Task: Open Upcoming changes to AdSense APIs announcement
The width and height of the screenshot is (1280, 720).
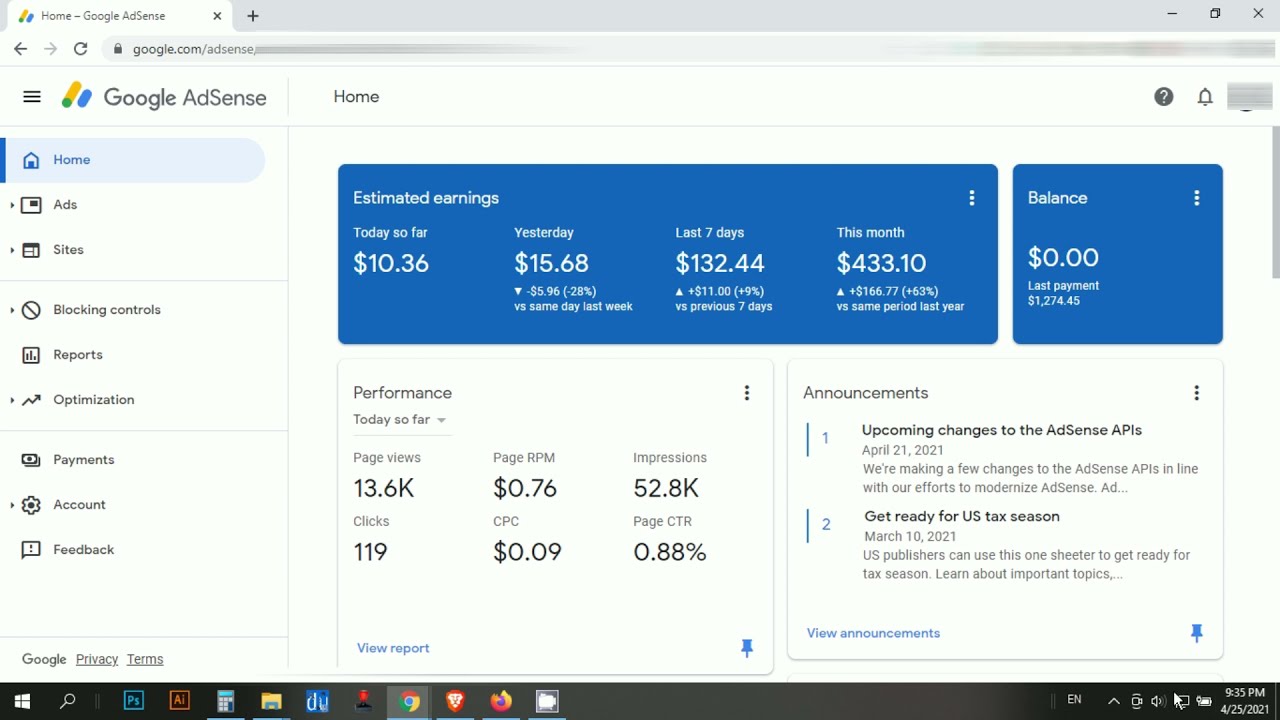Action: (x=1002, y=430)
